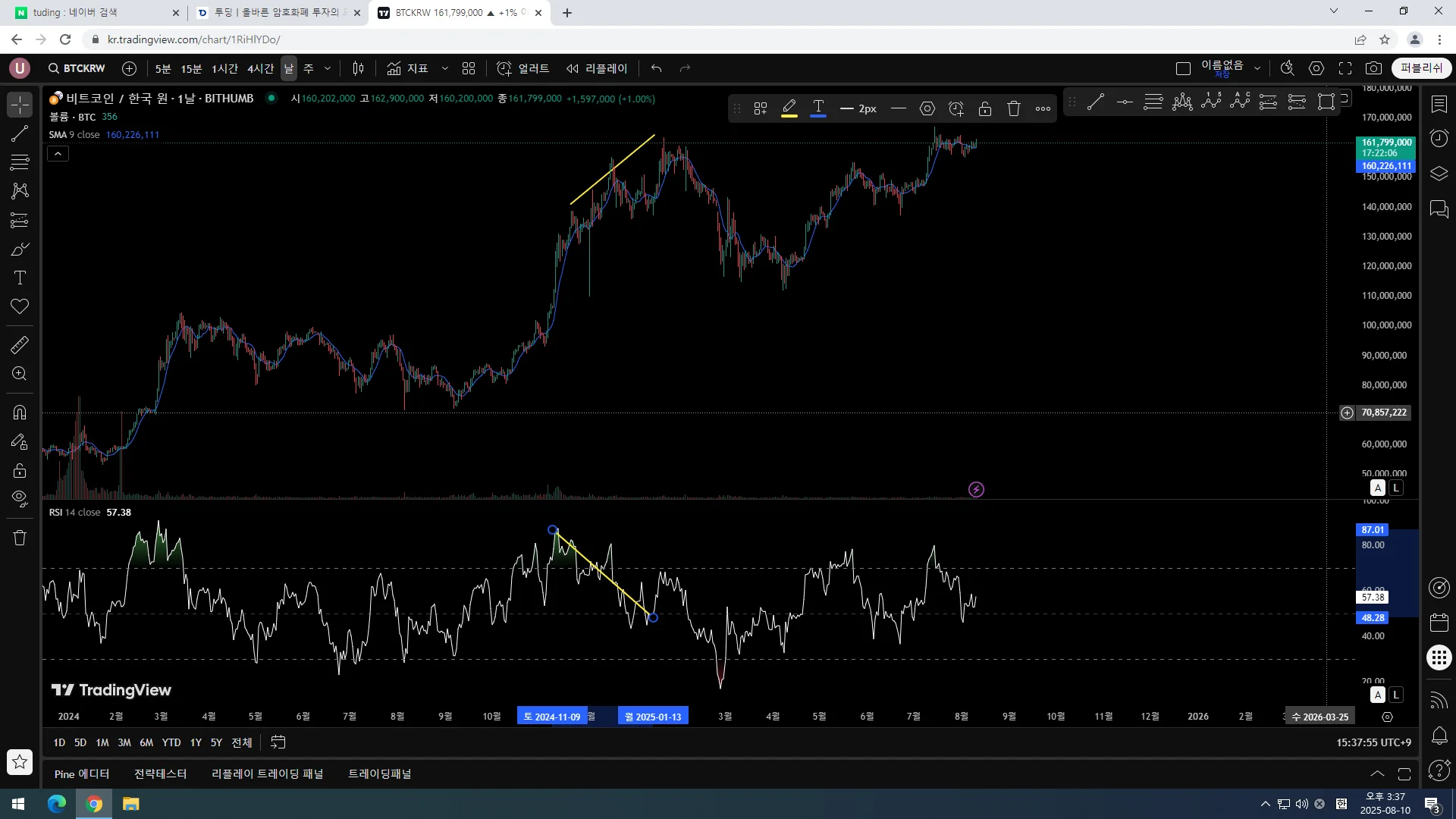The width and height of the screenshot is (1456, 819).
Task: Toggle hide all drawings eye icon
Action: (x=20, y=498)
